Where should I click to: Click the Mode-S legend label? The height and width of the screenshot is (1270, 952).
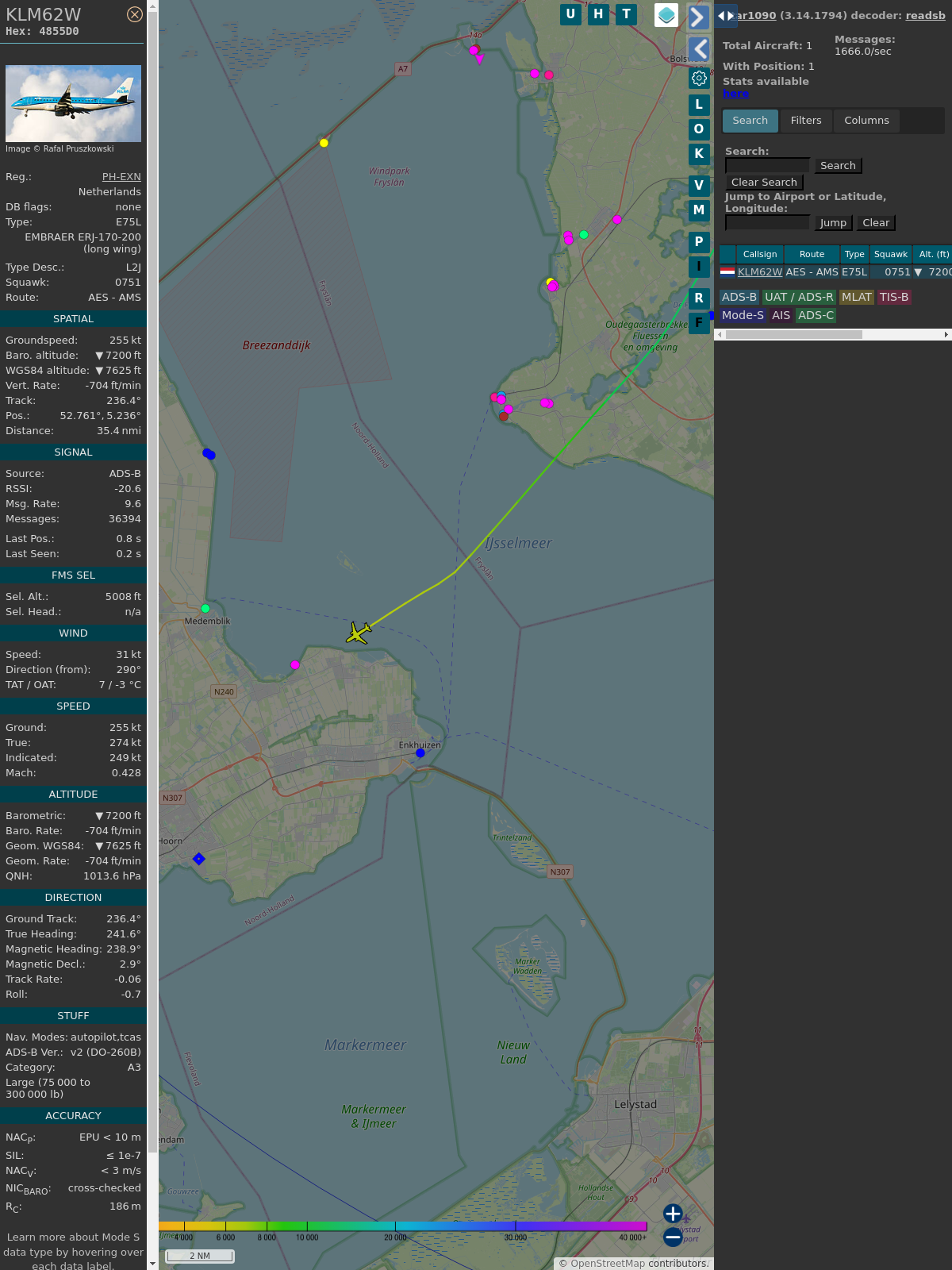click(743, 315)
